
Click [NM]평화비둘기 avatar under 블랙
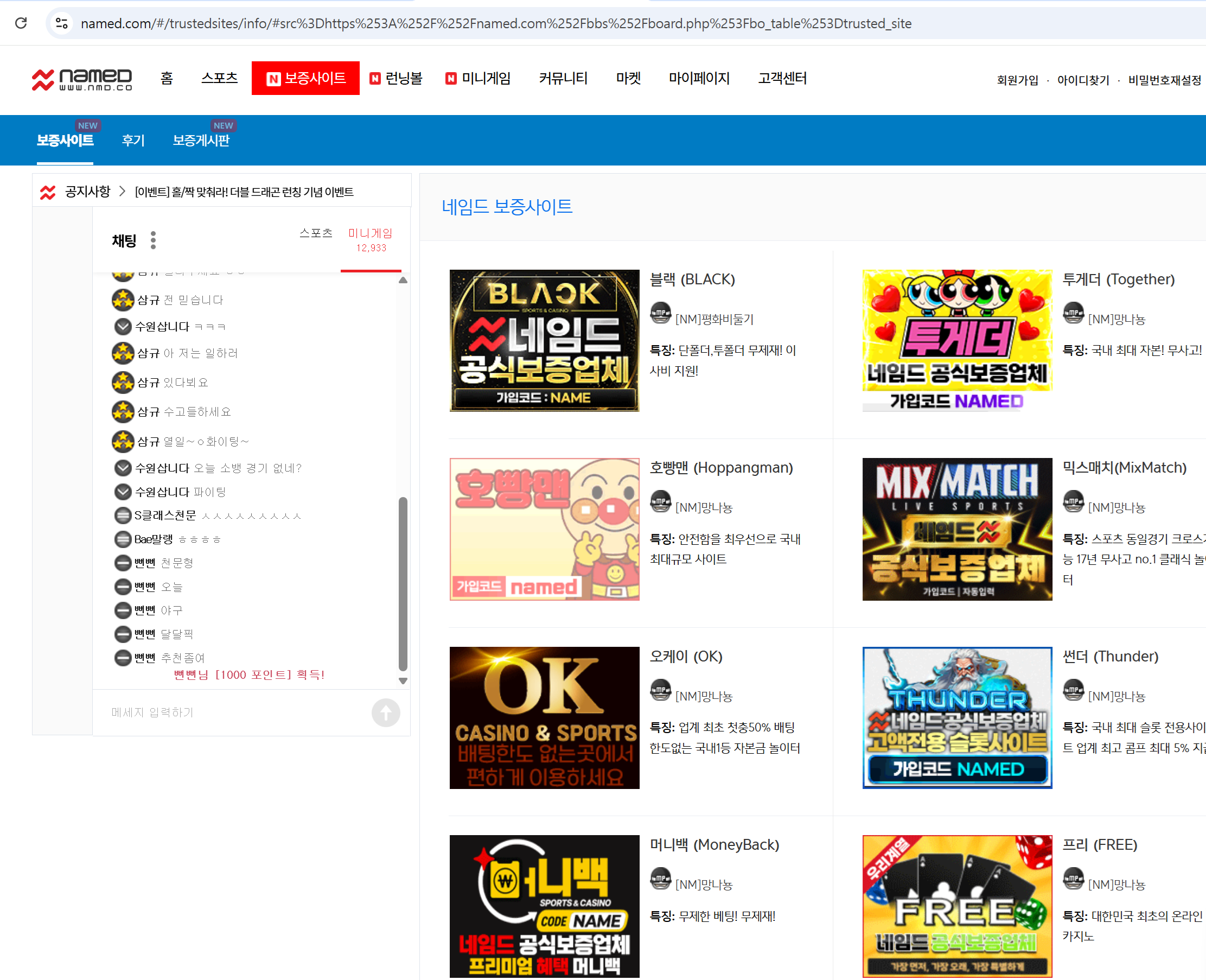[x=660, y=313]
